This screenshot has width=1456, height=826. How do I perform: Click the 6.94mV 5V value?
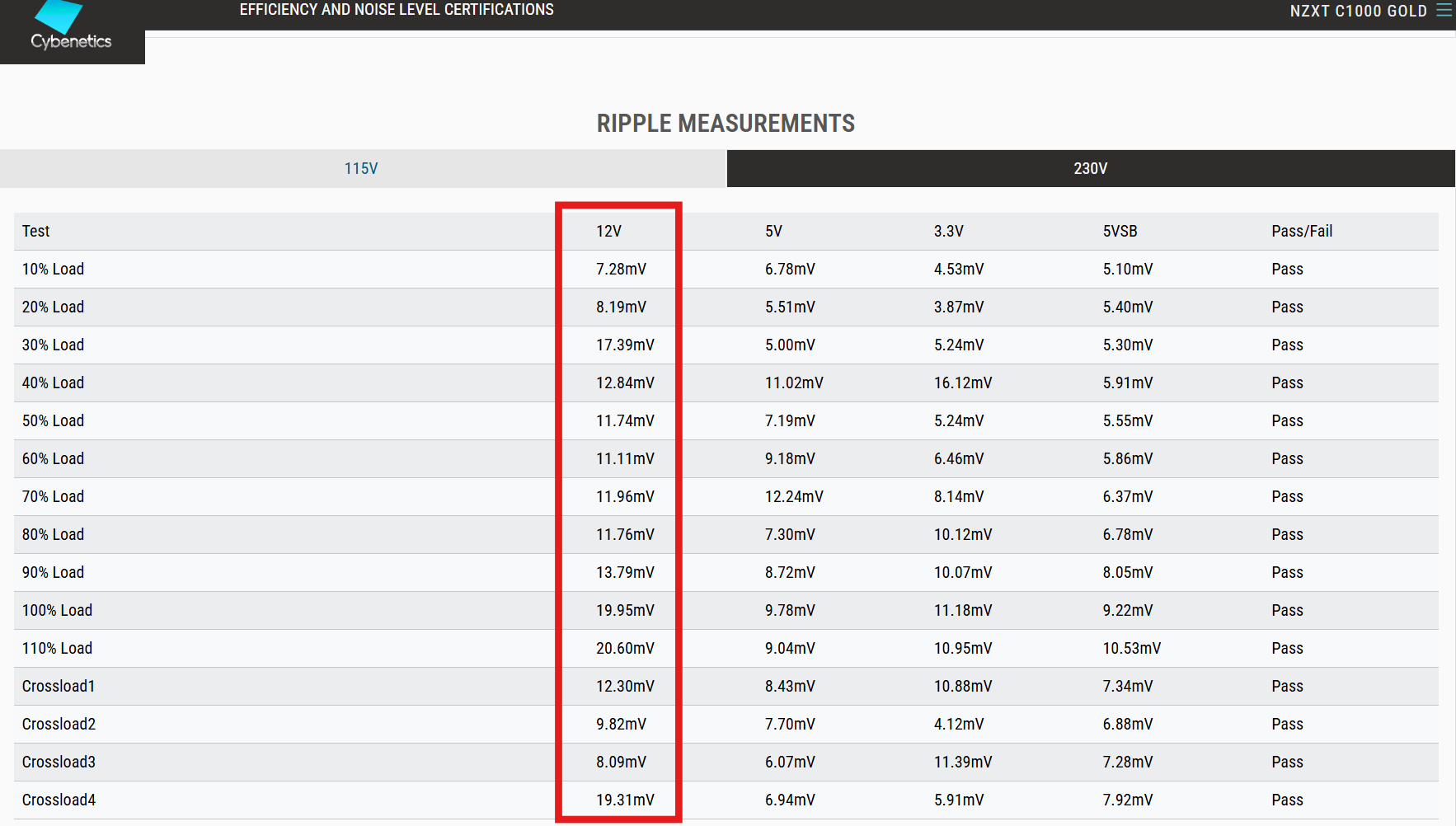coord(790,800)
